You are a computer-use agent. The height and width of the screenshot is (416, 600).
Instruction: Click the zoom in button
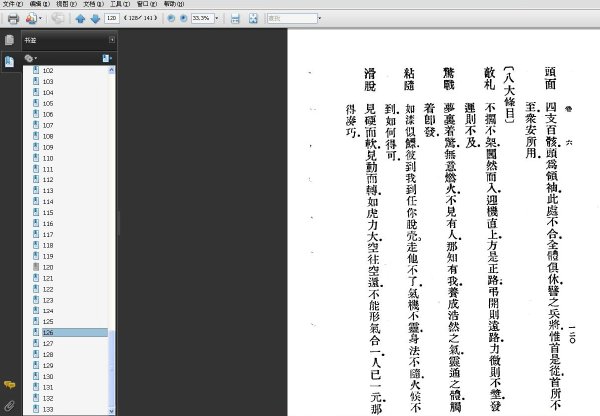click(184, 18)
